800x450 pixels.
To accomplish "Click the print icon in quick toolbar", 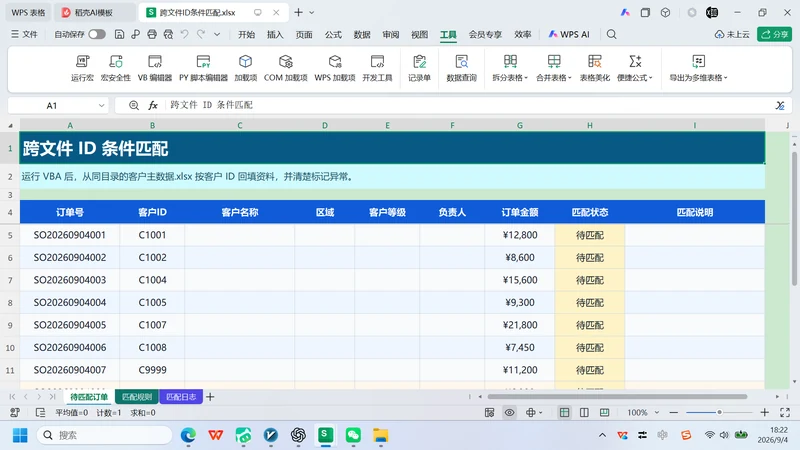I will coord(152,34).
